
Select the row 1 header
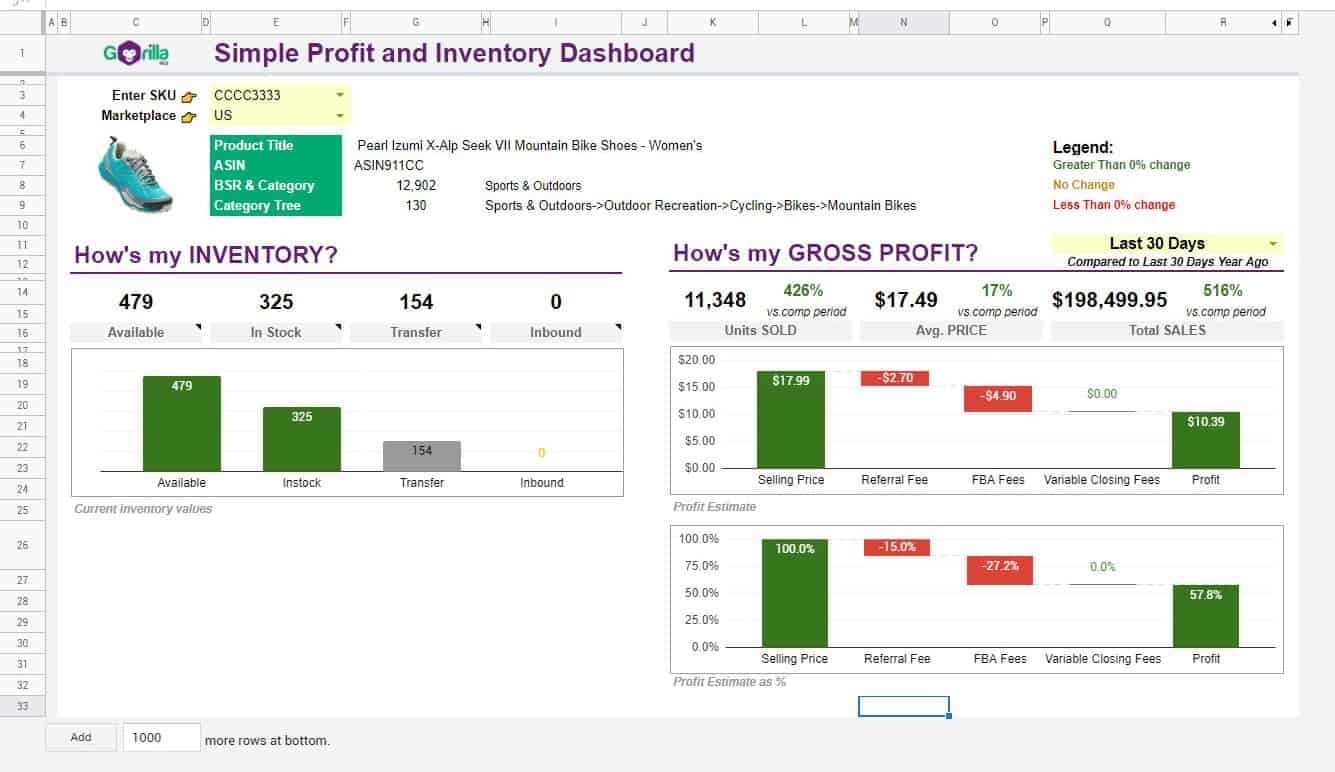[x=22, y=51]
